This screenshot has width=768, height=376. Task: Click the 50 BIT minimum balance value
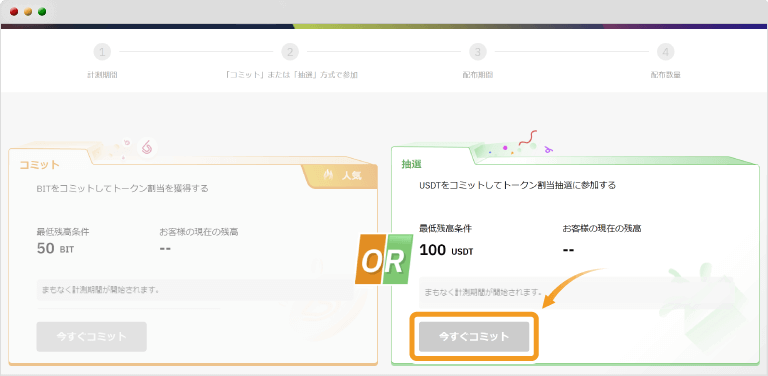click(55, 249)
